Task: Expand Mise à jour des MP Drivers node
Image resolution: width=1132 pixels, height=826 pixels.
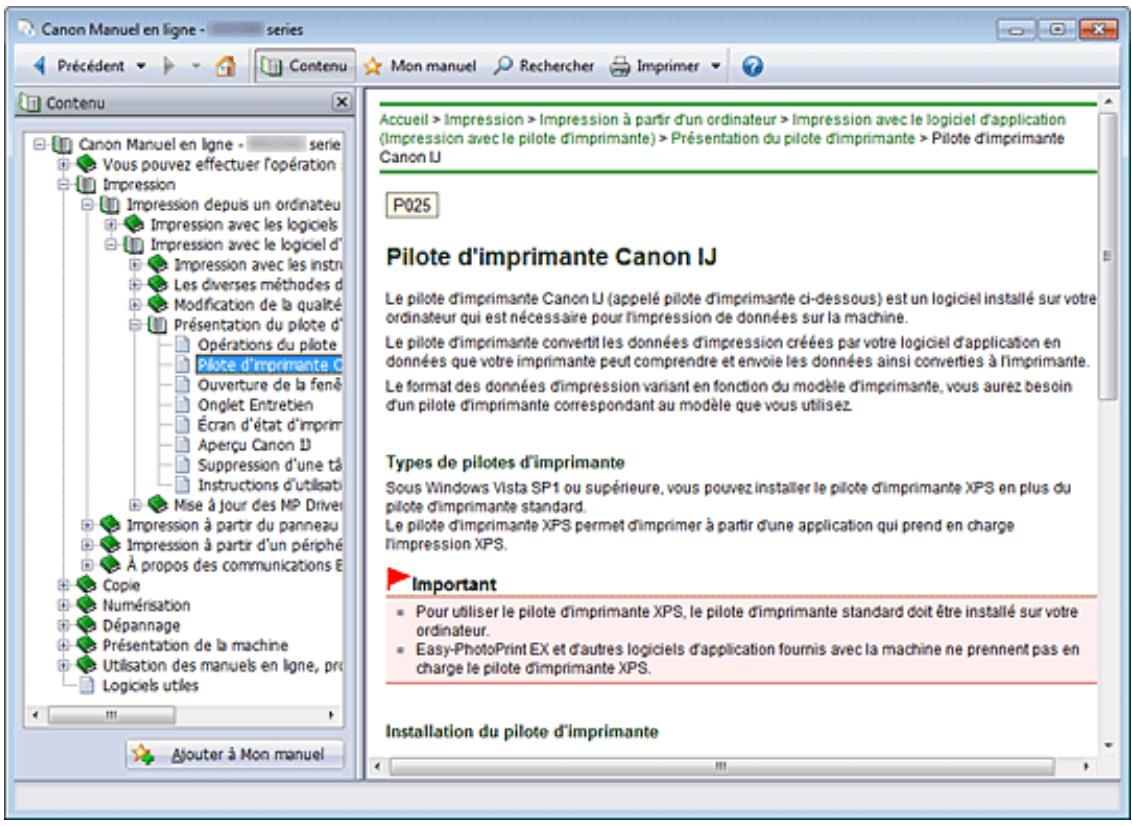Action: (x=135, y=505)
